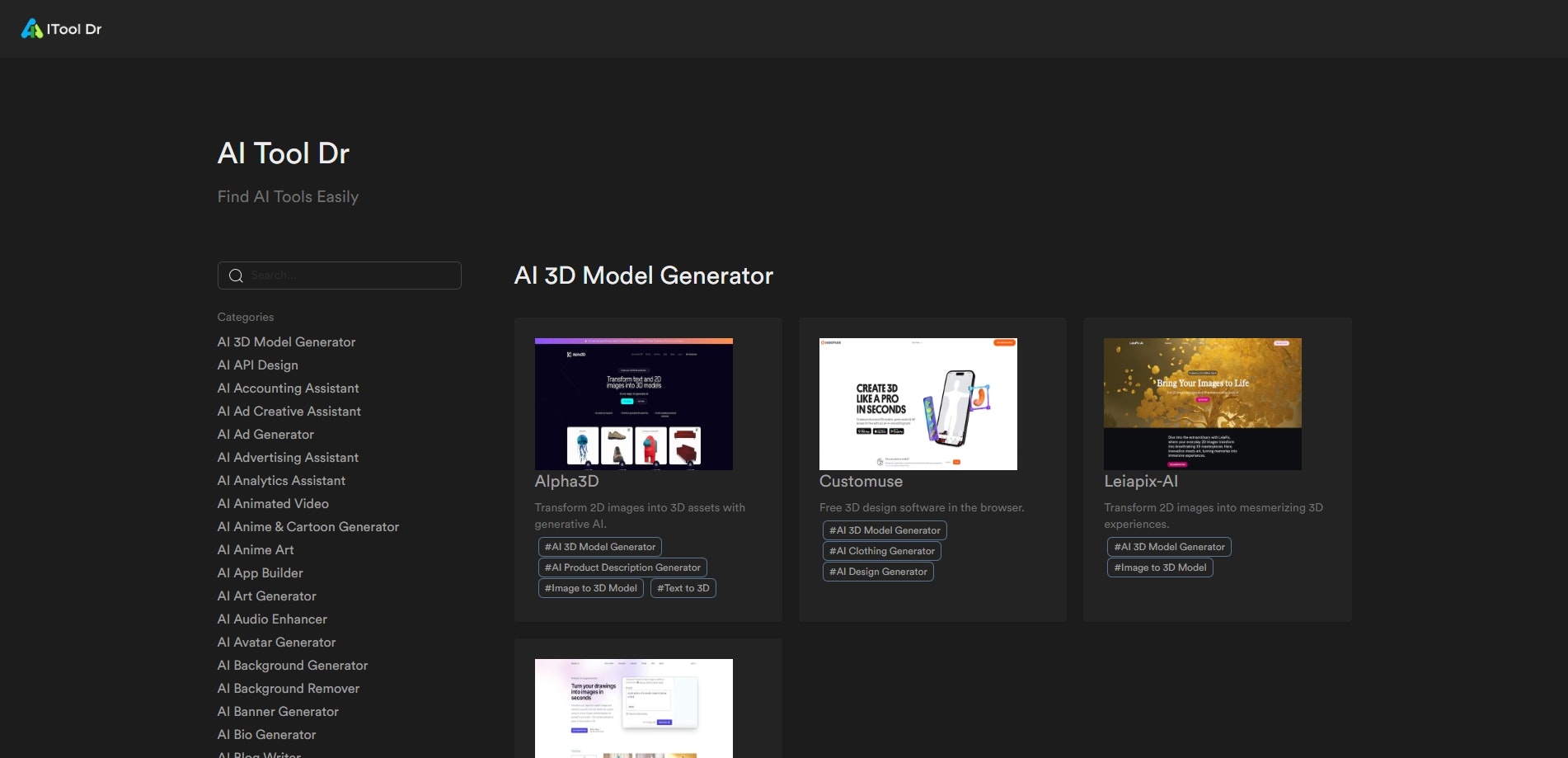Viewport: 1568px width, 758px height.
Task: Click the #Text to 3D tag
Action: pyautogui.click(x=683, y=588)
